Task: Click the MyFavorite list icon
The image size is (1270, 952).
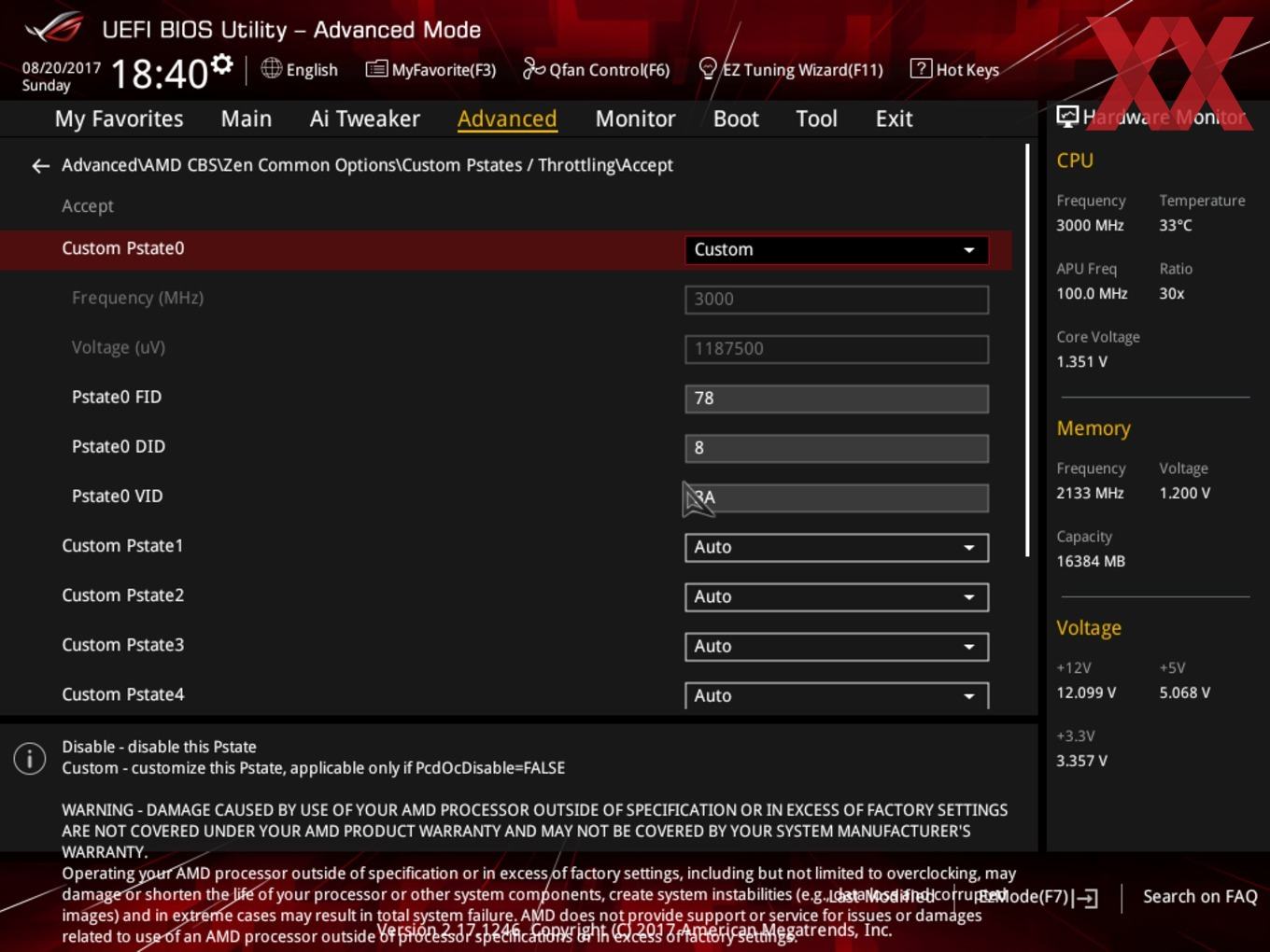Action: pos(376,69)
